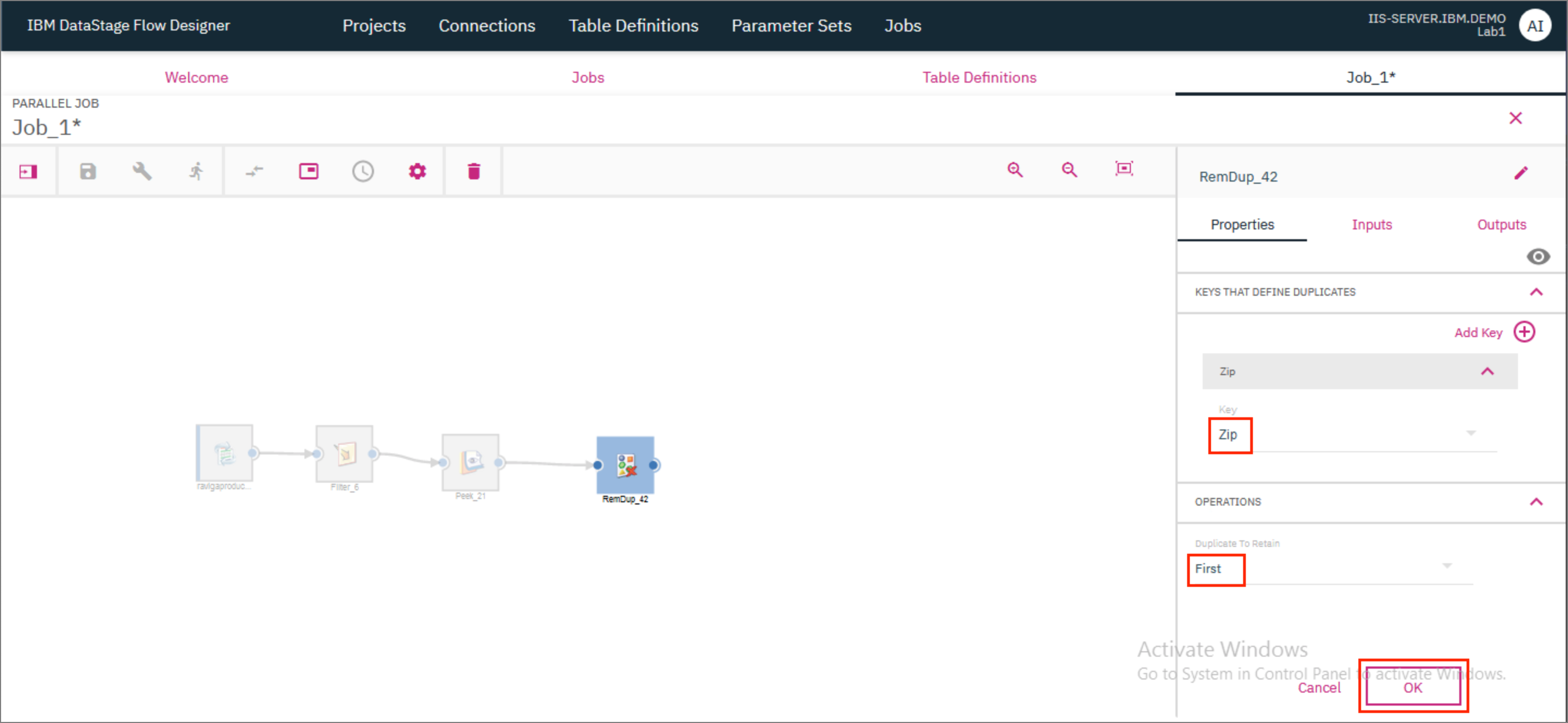Click the Add Key link text
The image size is (1568, 723).
tap(1478, 332)
